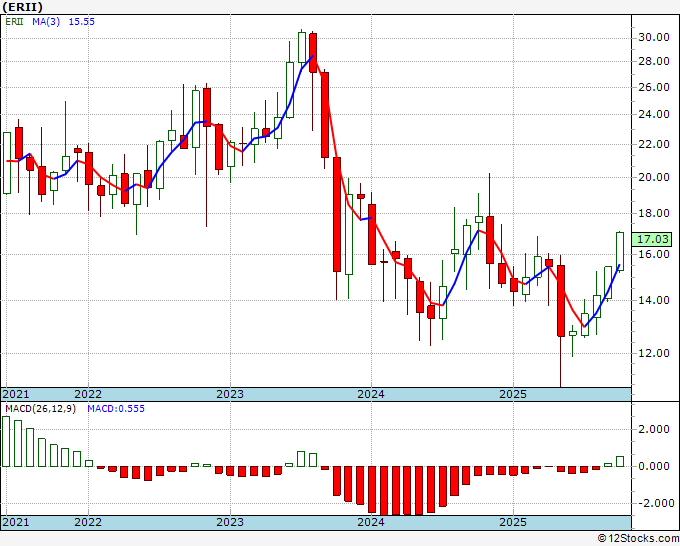The image size is (680, 546).
Task: Click 2023 on the price chart time axis
Action: (x=230, y=394)
